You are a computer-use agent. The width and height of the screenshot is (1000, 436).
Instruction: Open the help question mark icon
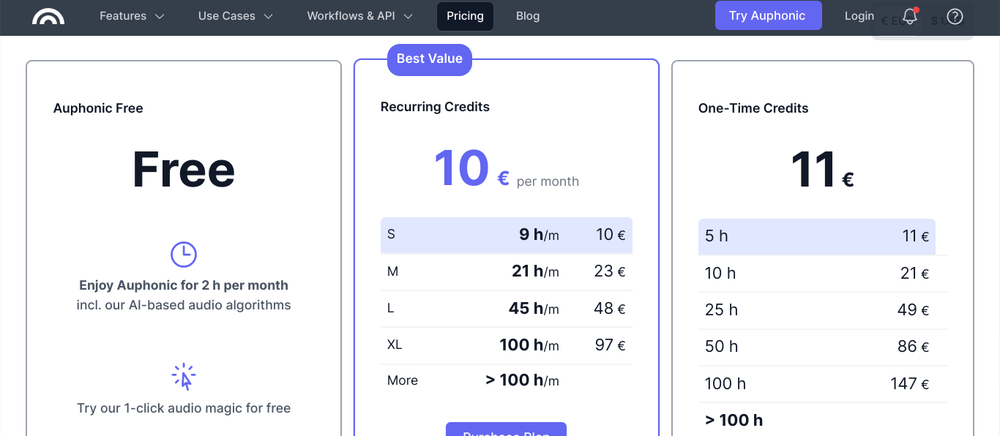tap(955, 16)
